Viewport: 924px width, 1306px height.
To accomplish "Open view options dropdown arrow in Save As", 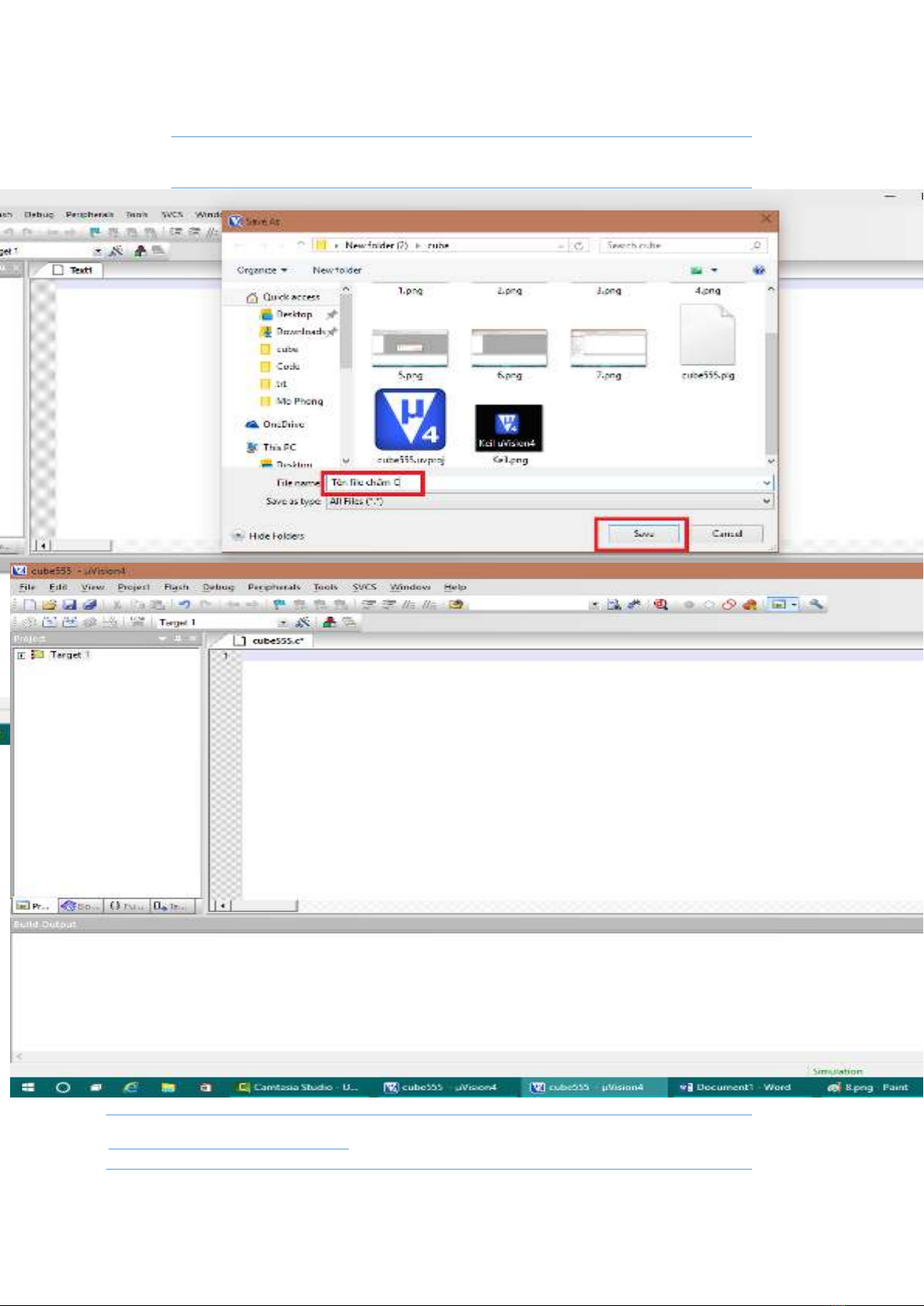I will (x=714, y=270).
